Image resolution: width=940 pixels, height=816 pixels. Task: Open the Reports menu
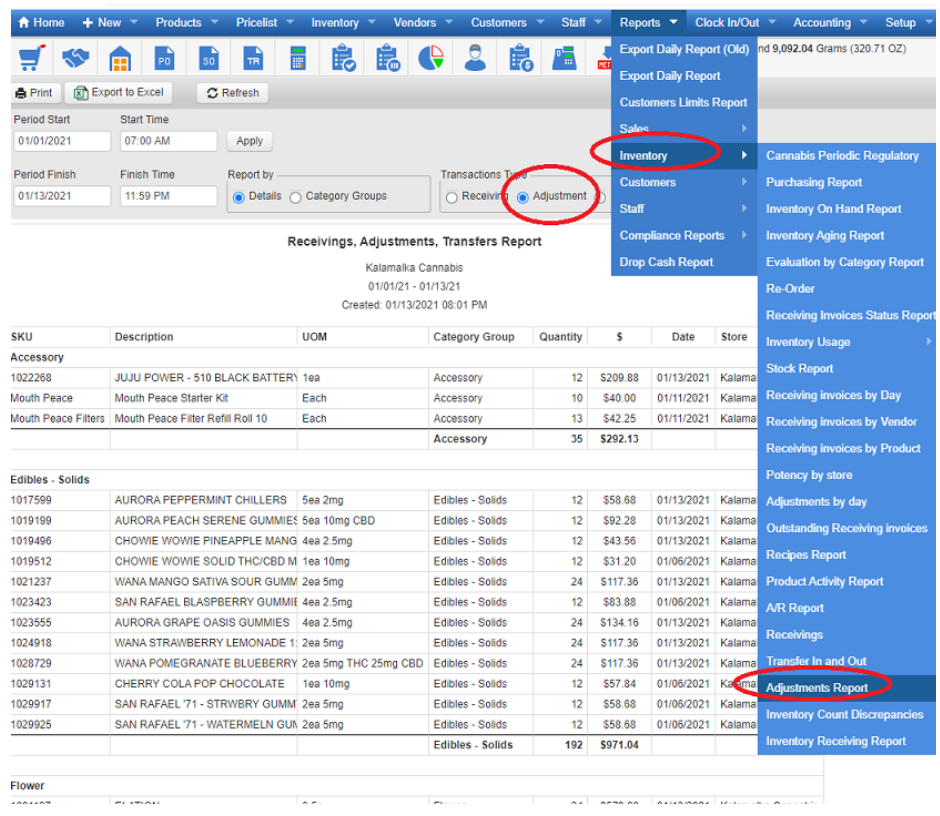click(x=648, y=23)
